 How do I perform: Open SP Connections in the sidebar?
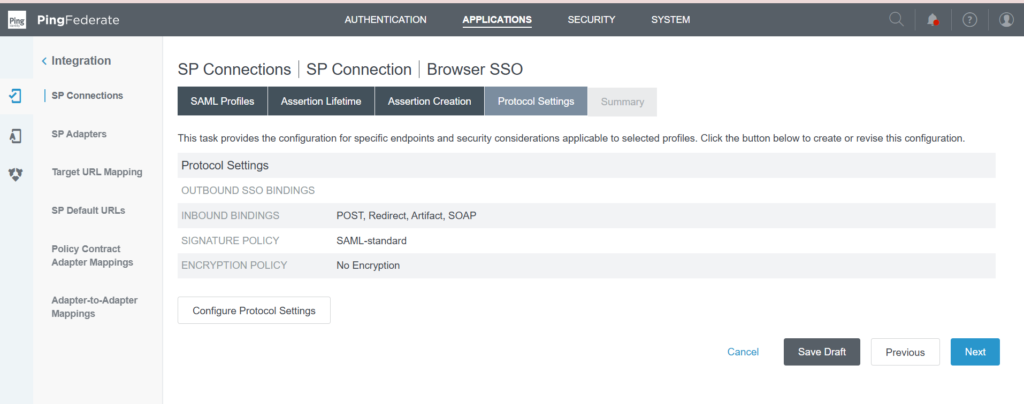click(87, 95)
